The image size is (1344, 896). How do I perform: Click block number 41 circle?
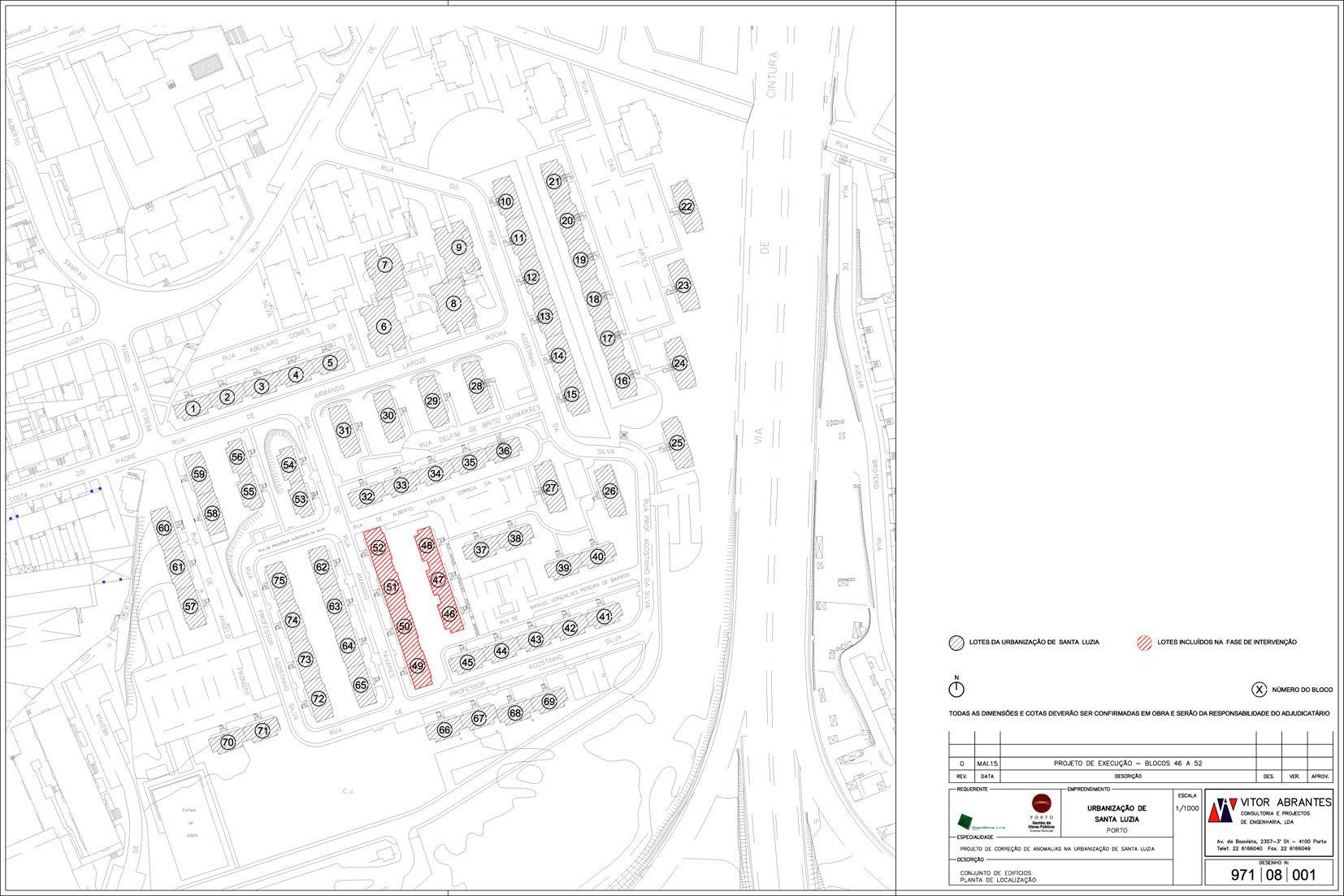[604, 617]
